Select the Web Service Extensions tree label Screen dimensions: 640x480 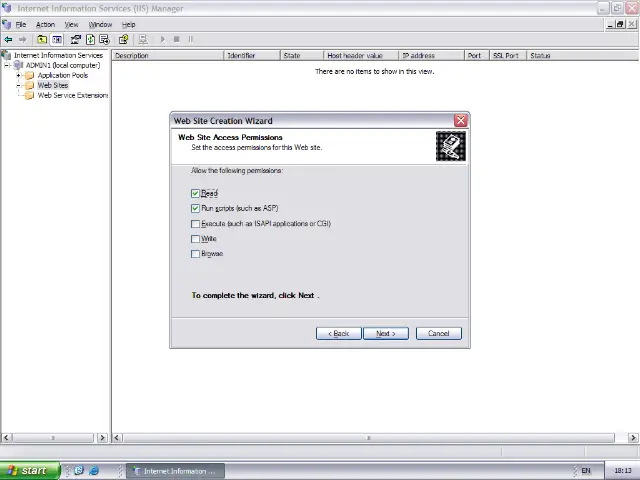tap(73, 96)
